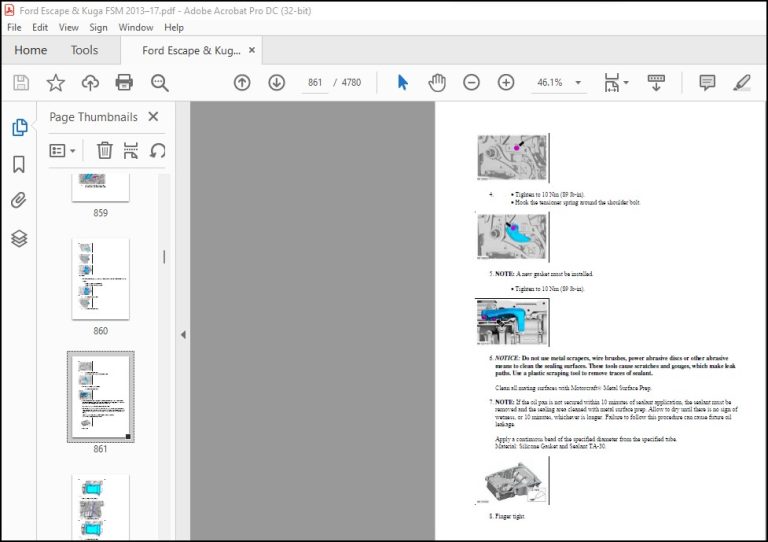Delete selected page with trash icon
The width and height of the screenshot is (768, 542).
104,150
